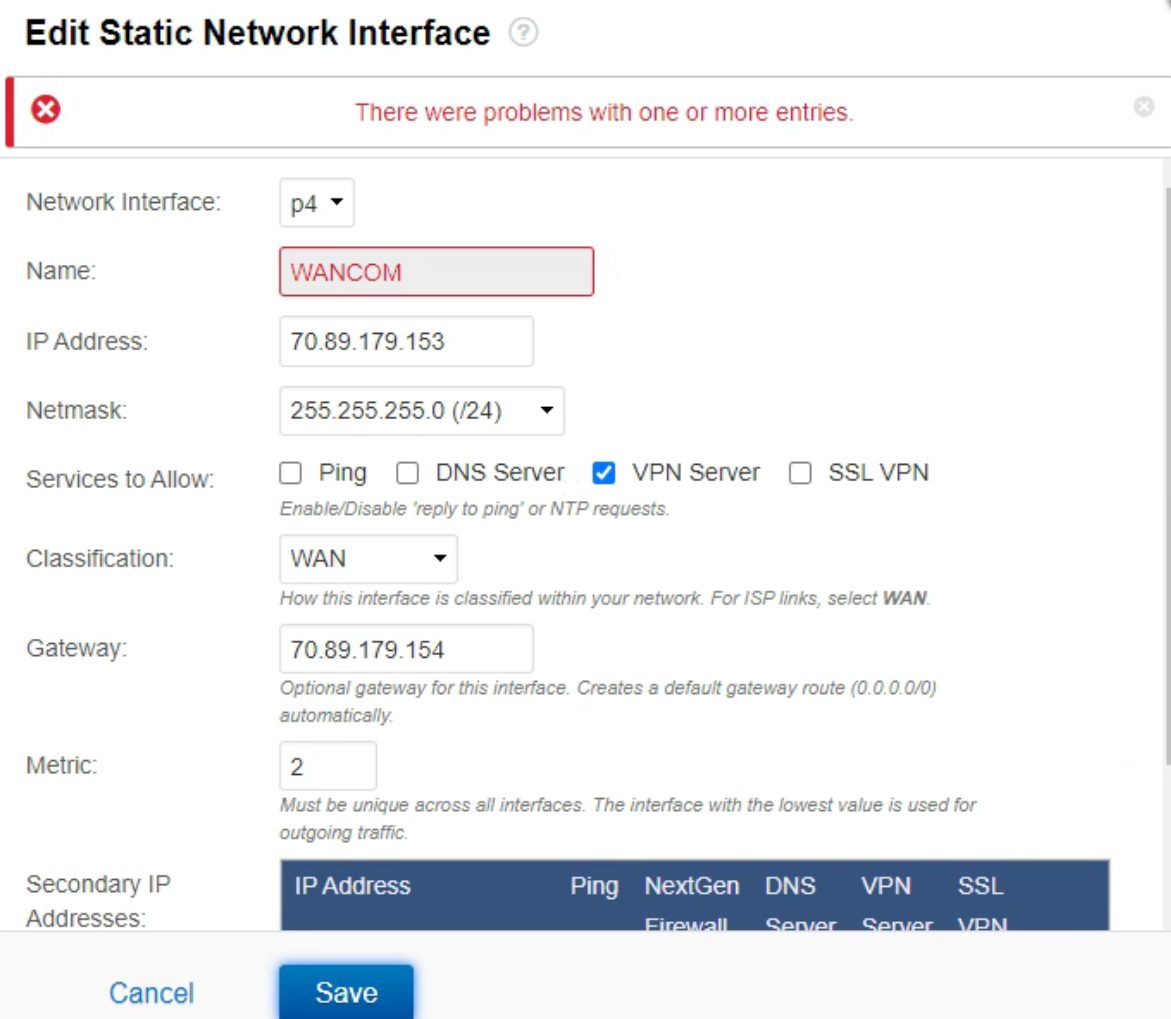This screenshot has width=1171, height=1019.
Task: Dismiss the error alert banner
Action: 1144,107
